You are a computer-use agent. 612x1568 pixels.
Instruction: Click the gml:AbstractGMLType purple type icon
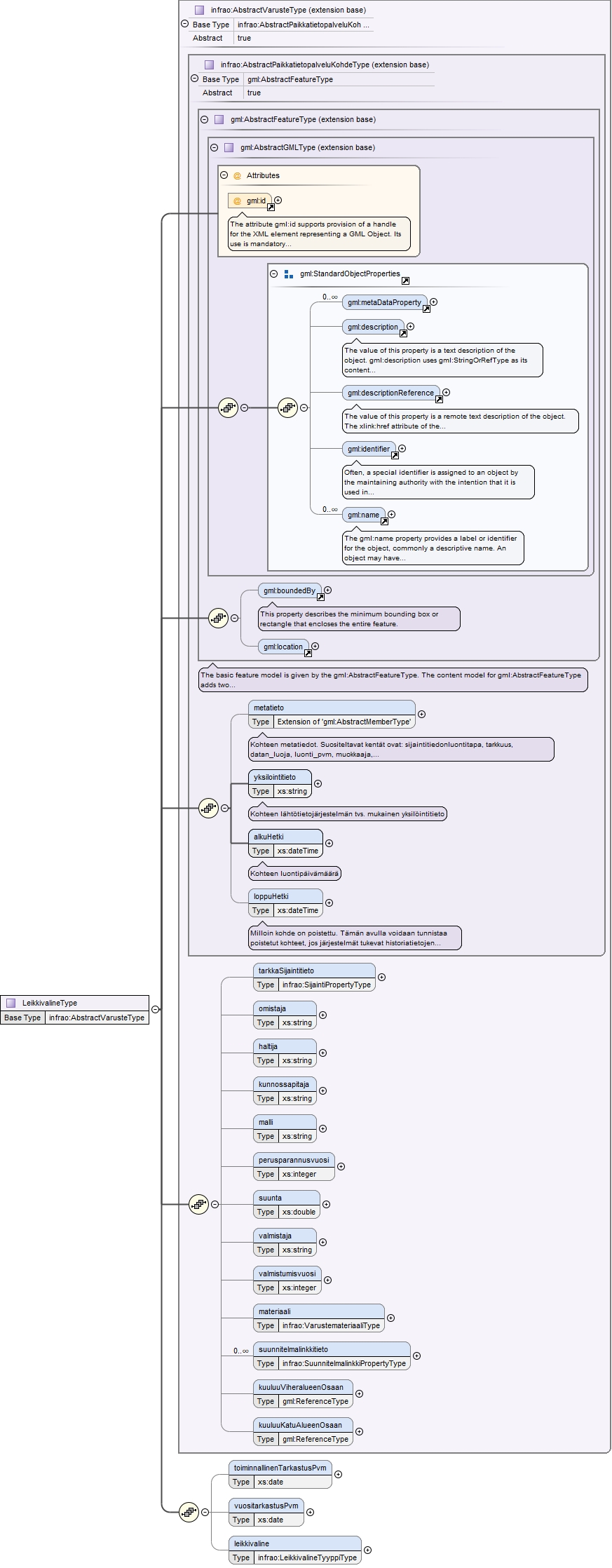[x=229, y=147]
